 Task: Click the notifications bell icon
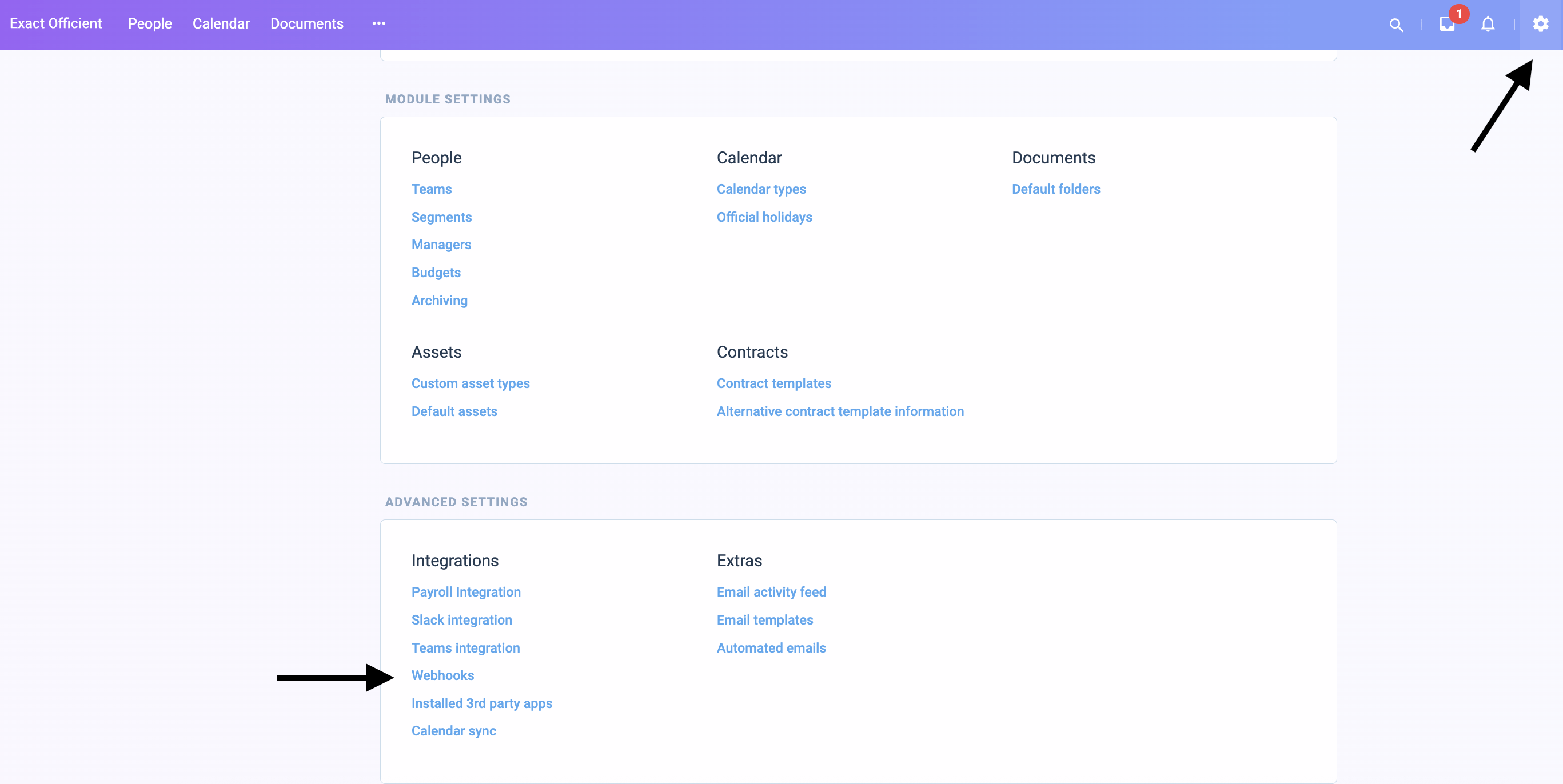pos(1488,24)
